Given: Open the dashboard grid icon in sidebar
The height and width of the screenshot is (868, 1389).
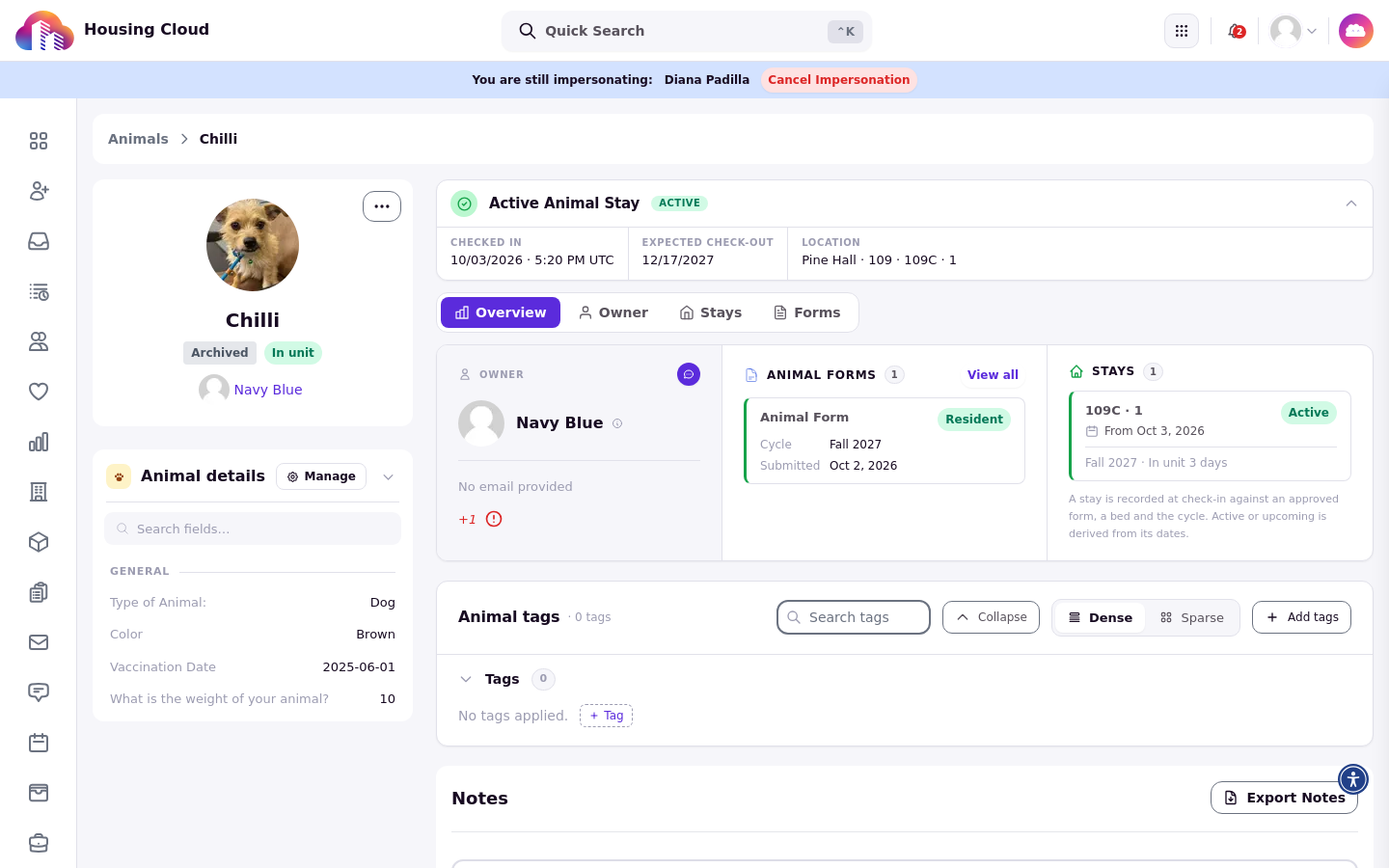Looking at the screenshot, I should (39, 141).
